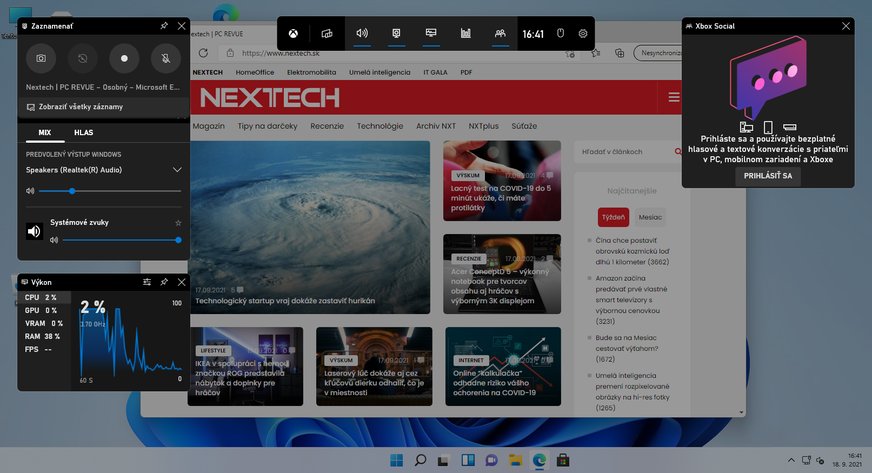This screenshot has height=473, width=872.
Task: Start recording with the record button
Action: 124,59
